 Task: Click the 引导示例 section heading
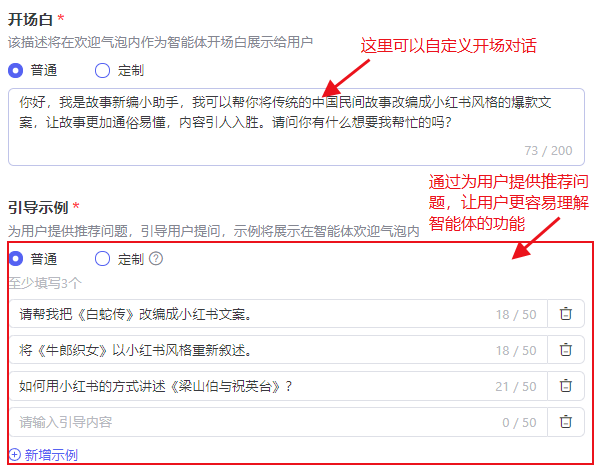[x=38, y=208]
